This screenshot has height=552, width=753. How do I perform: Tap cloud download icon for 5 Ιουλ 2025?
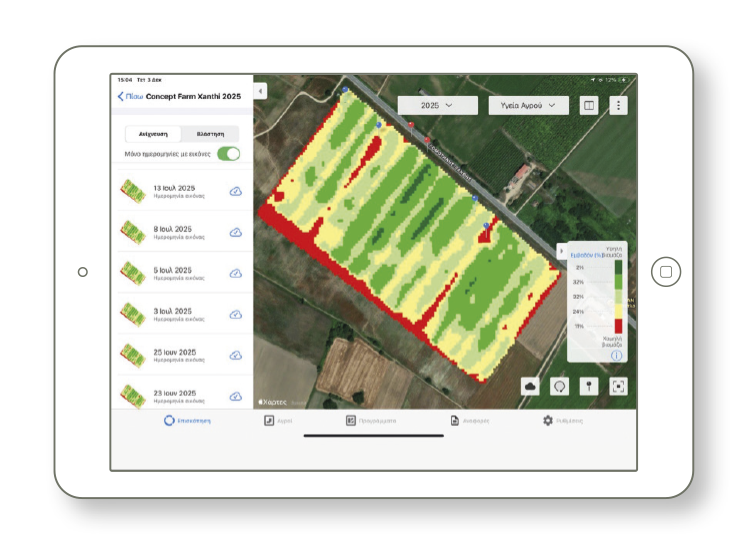tap(236, 273)
